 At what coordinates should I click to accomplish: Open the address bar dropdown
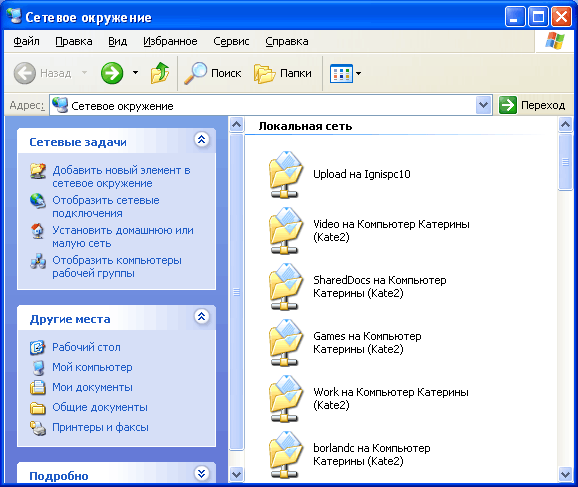(483, 105)
